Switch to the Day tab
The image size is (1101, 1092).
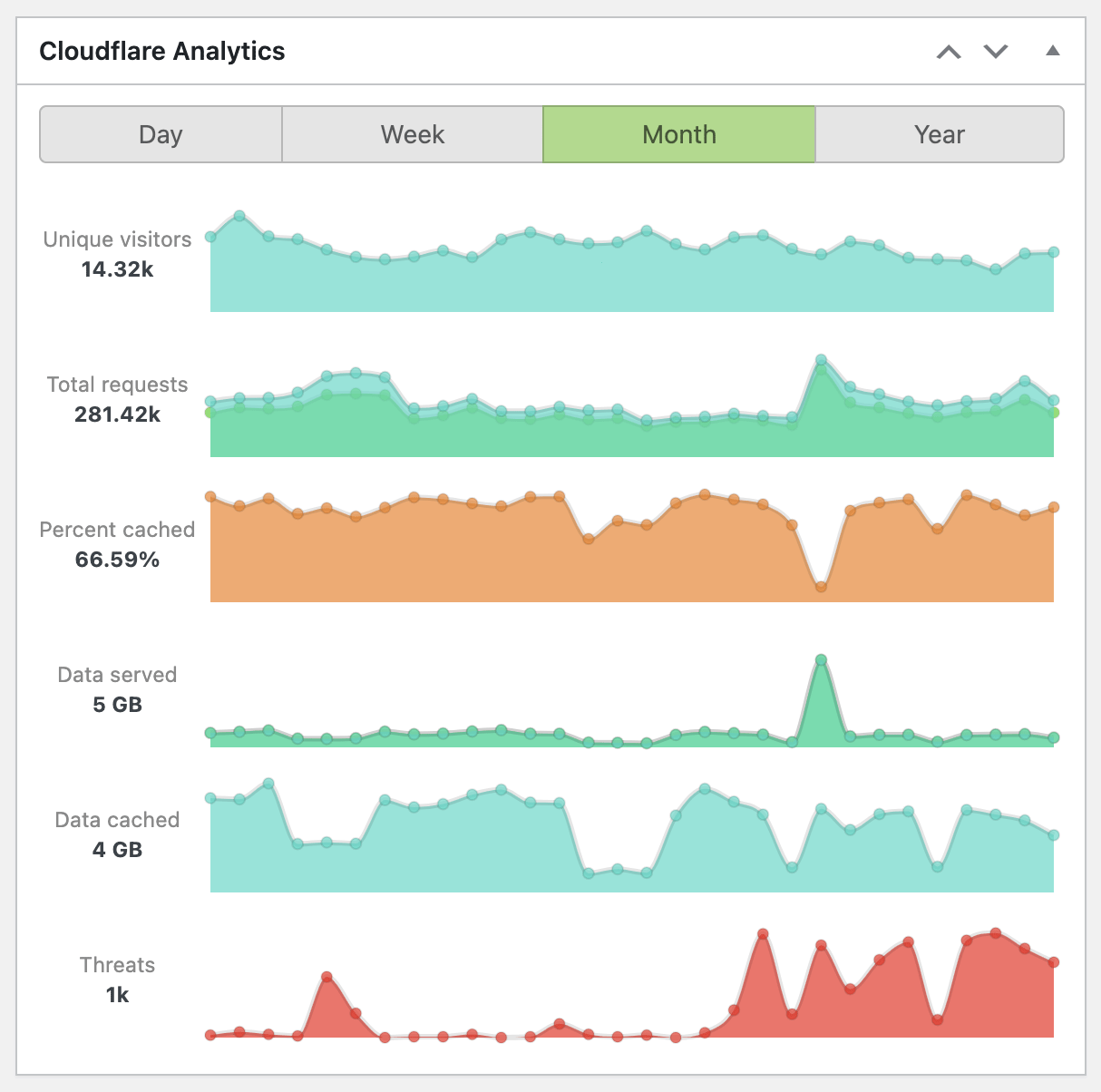[161, 134]
